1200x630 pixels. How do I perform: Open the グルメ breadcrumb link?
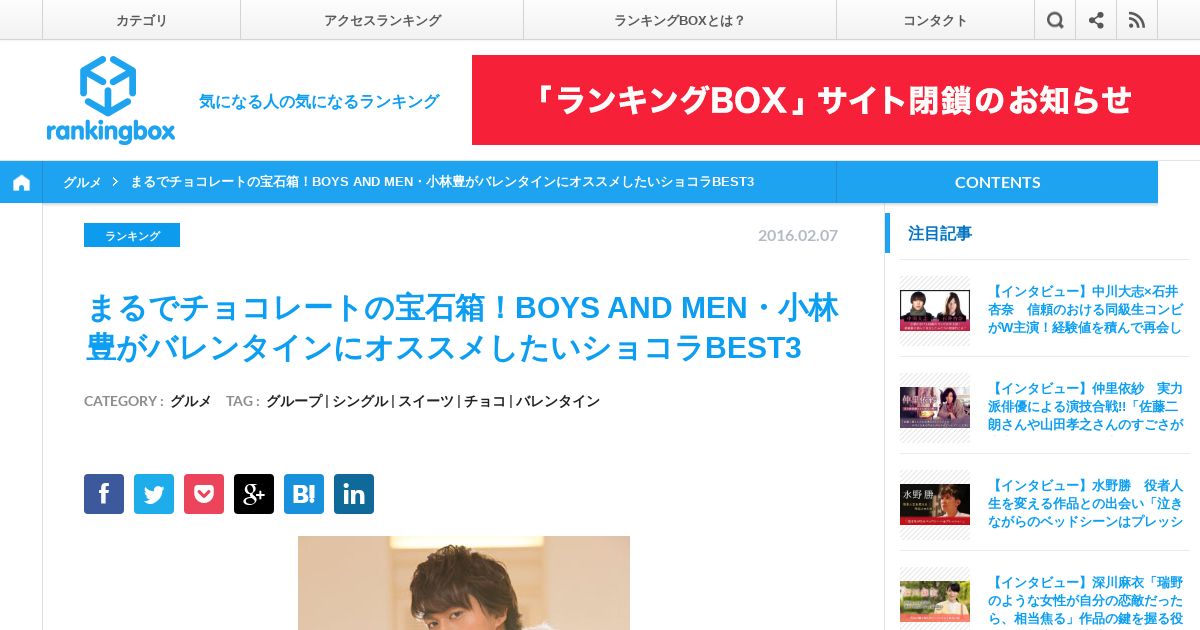coord(82,182)
